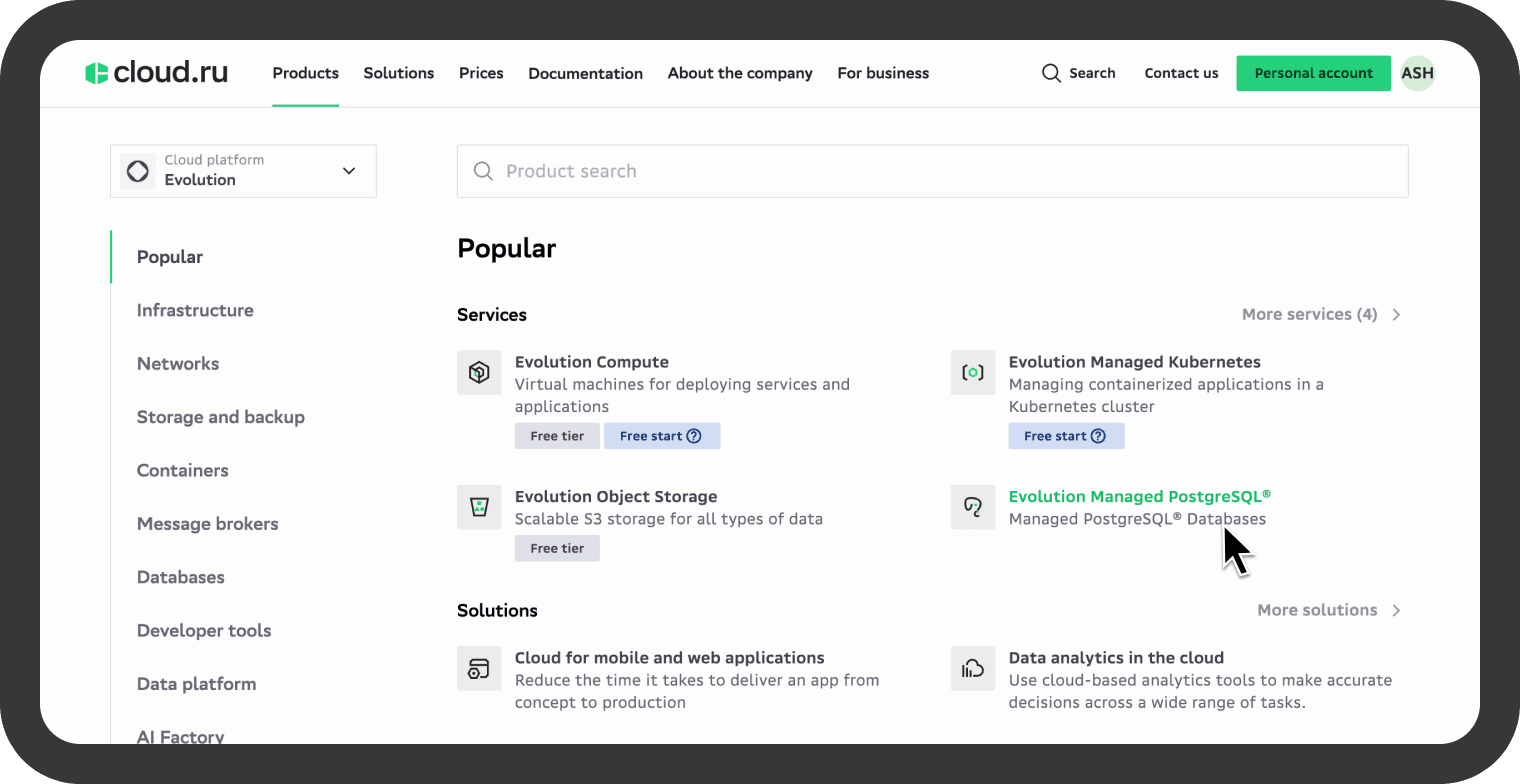Click Free tier badge under Object Storage

coord(557,548)
